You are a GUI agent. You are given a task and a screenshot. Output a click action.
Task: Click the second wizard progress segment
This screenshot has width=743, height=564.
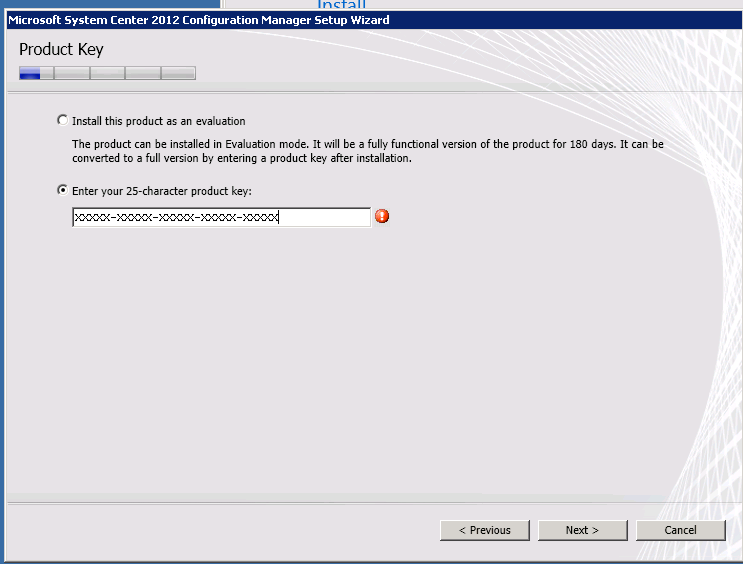[72, 73]
